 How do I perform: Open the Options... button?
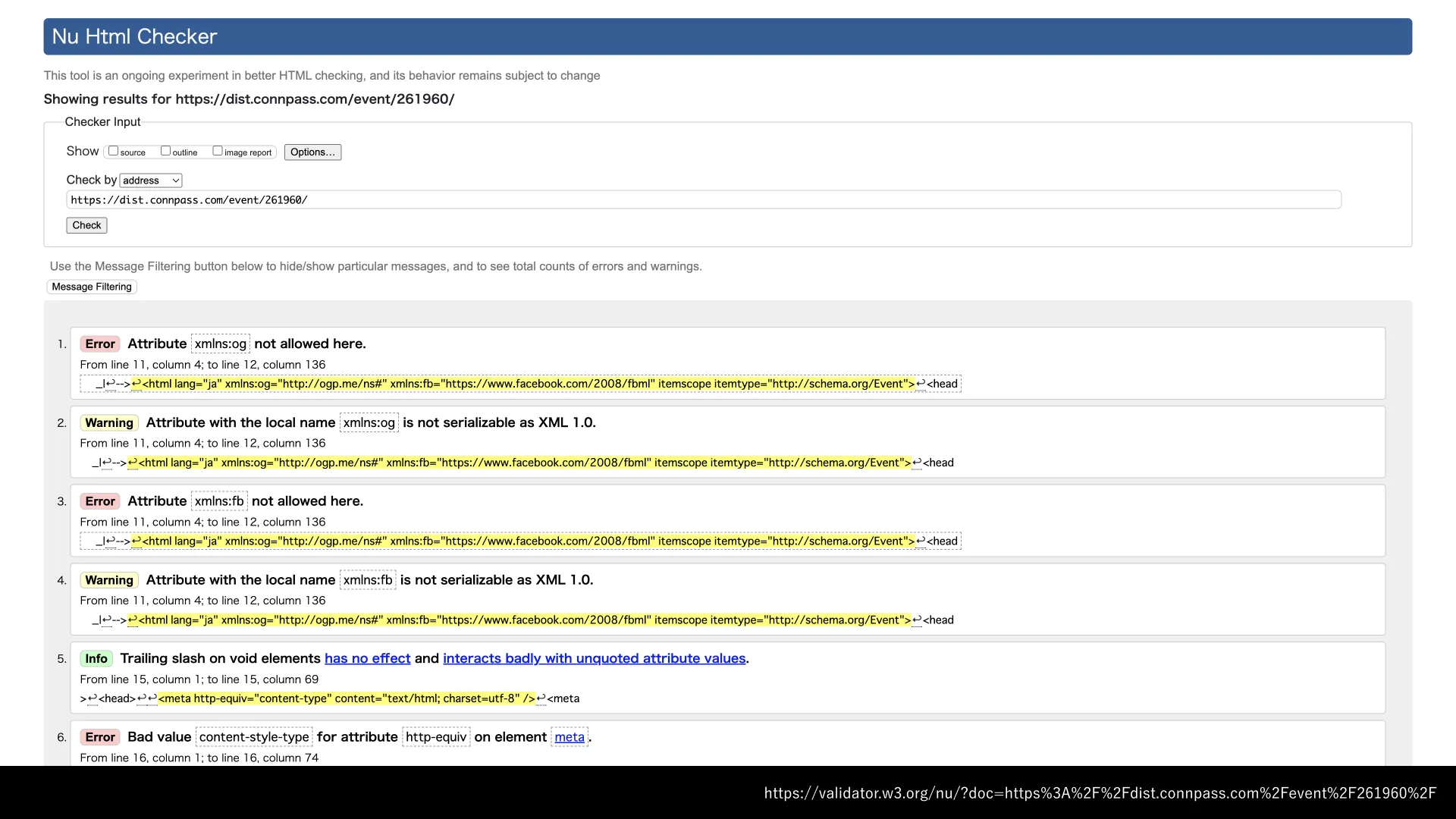(x=312, y=152)
